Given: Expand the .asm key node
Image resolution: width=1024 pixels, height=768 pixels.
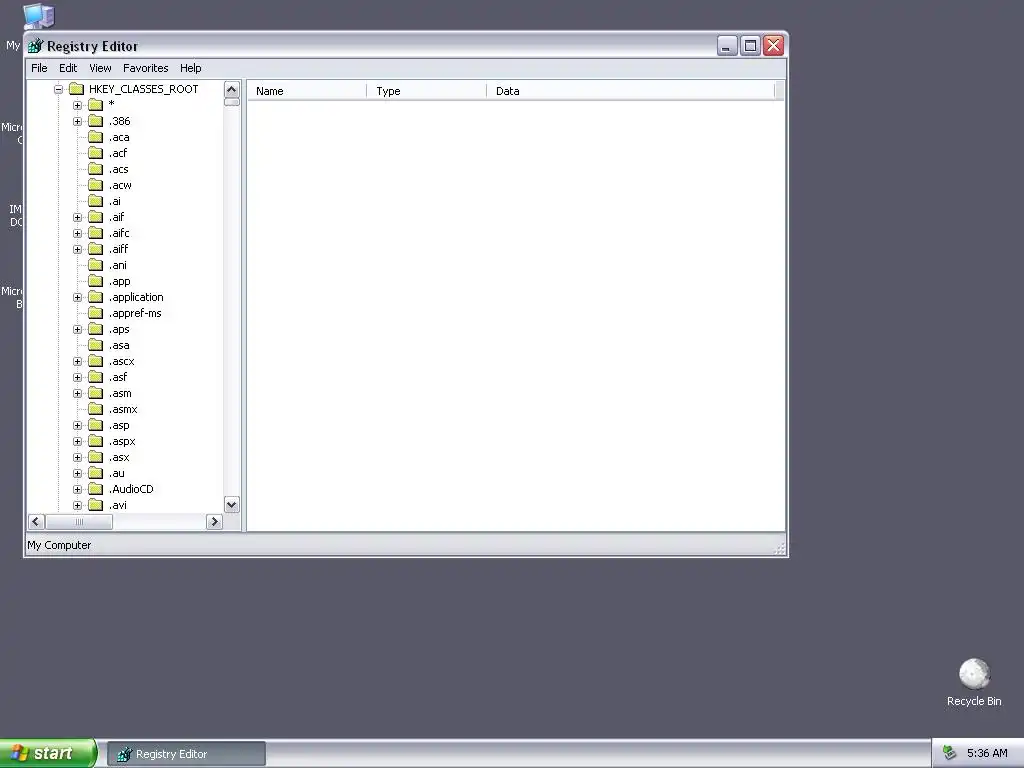Looking at the screenshot, I should [77, 393].
